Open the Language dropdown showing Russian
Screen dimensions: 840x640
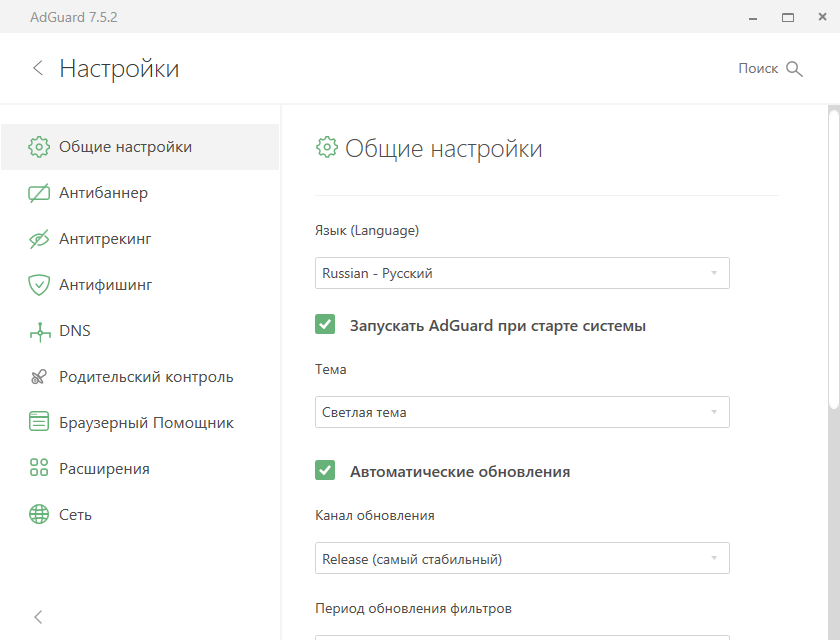[x=521, y=273]
